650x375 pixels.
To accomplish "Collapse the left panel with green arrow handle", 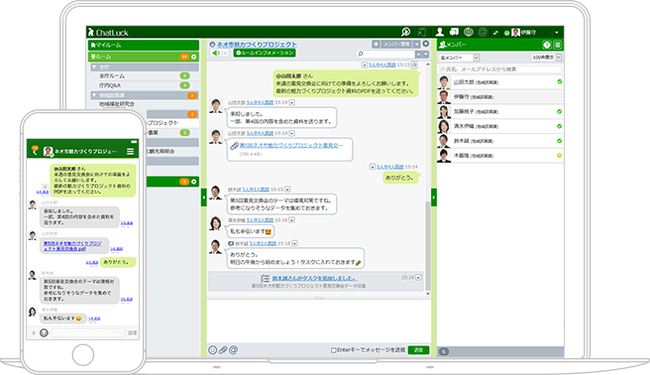I will (204, 197).
